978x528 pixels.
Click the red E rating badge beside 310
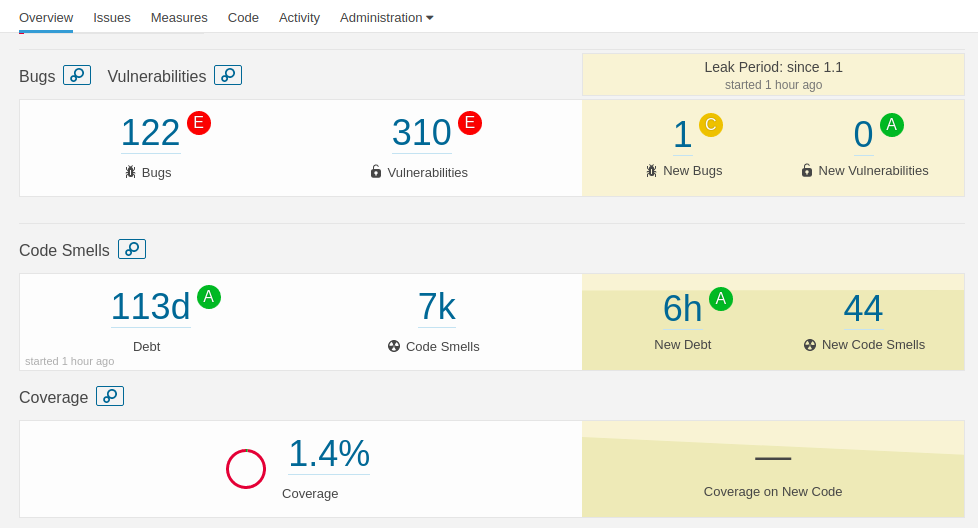point(470,123)
